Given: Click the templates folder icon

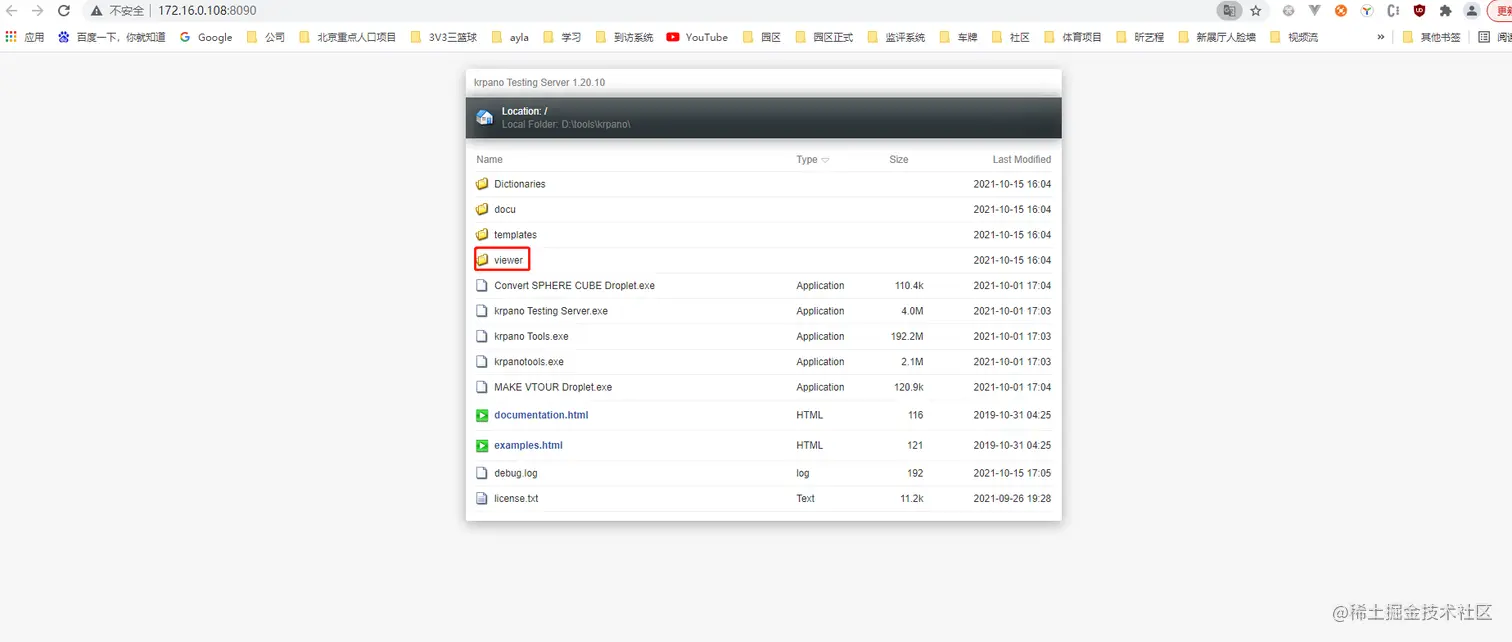Looking at the screenshot, I should [x=482, y=235].
